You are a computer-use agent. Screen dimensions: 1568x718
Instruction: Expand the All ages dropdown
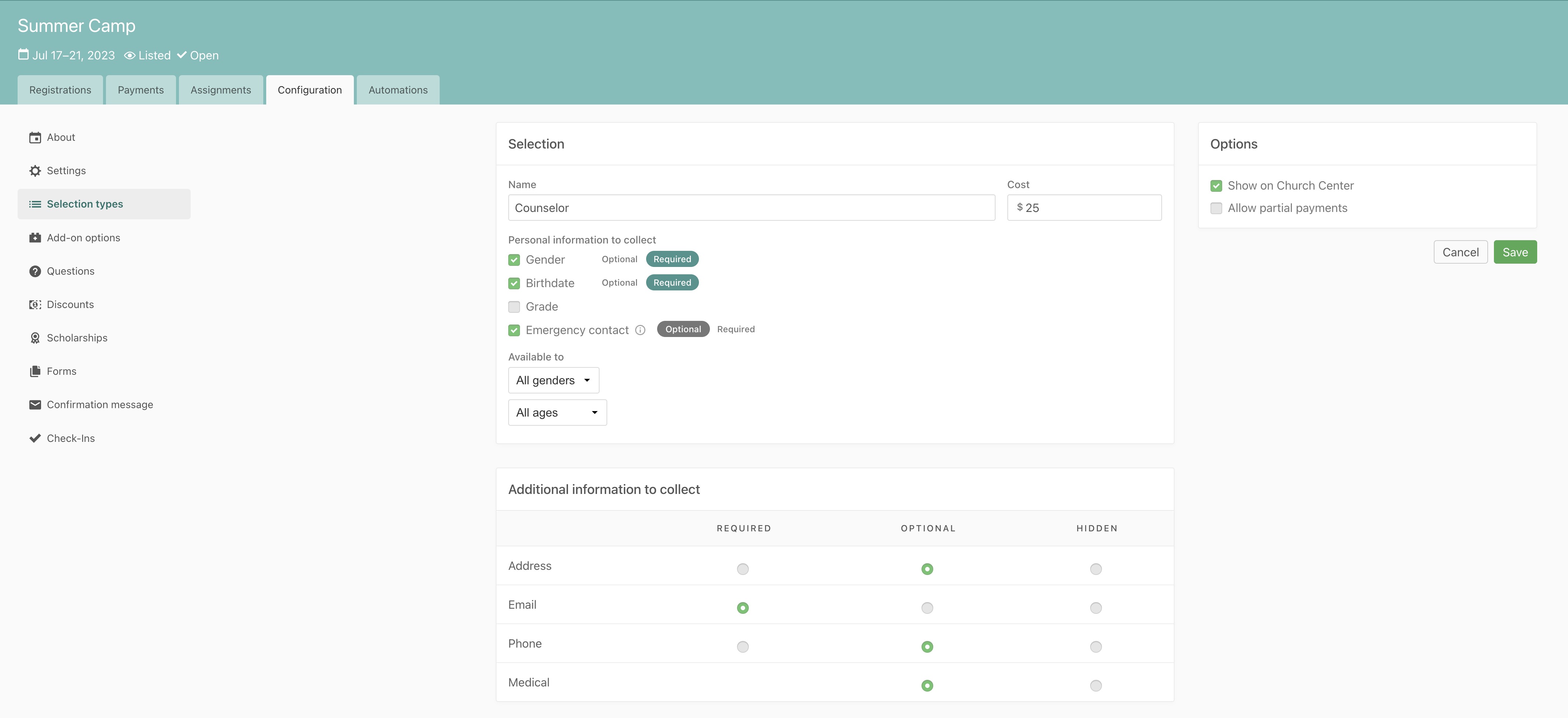tap(556, 413)
